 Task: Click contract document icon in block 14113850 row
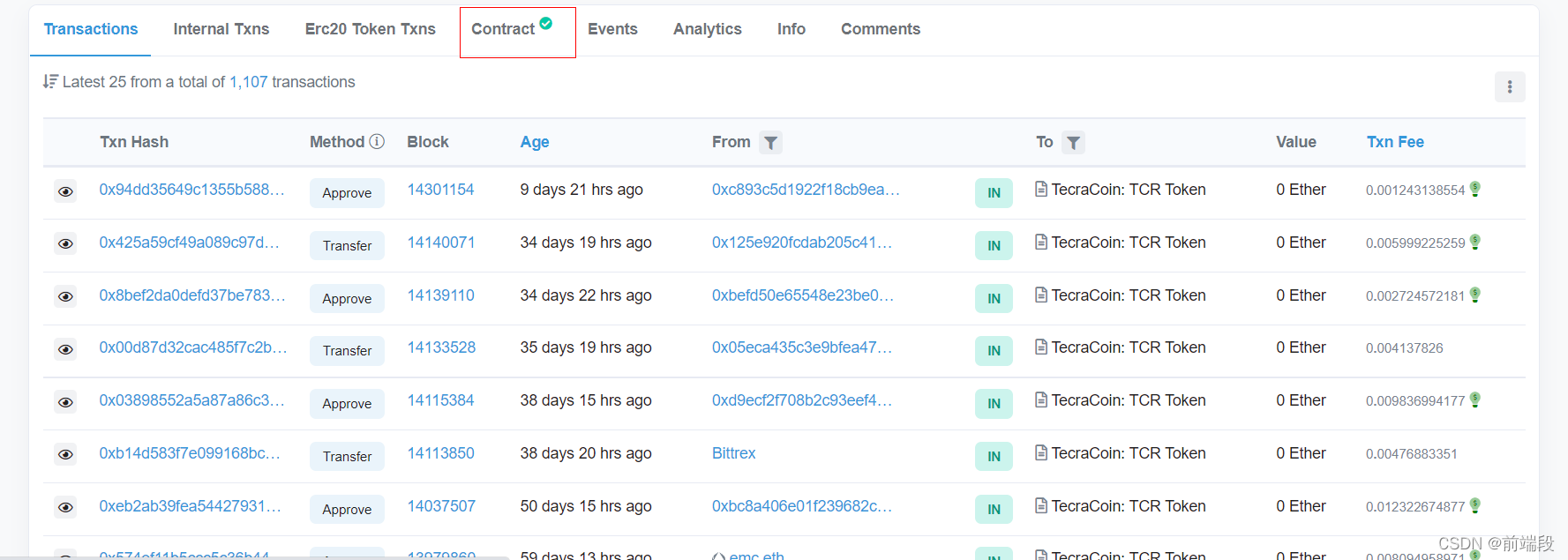click(1041, 452)
